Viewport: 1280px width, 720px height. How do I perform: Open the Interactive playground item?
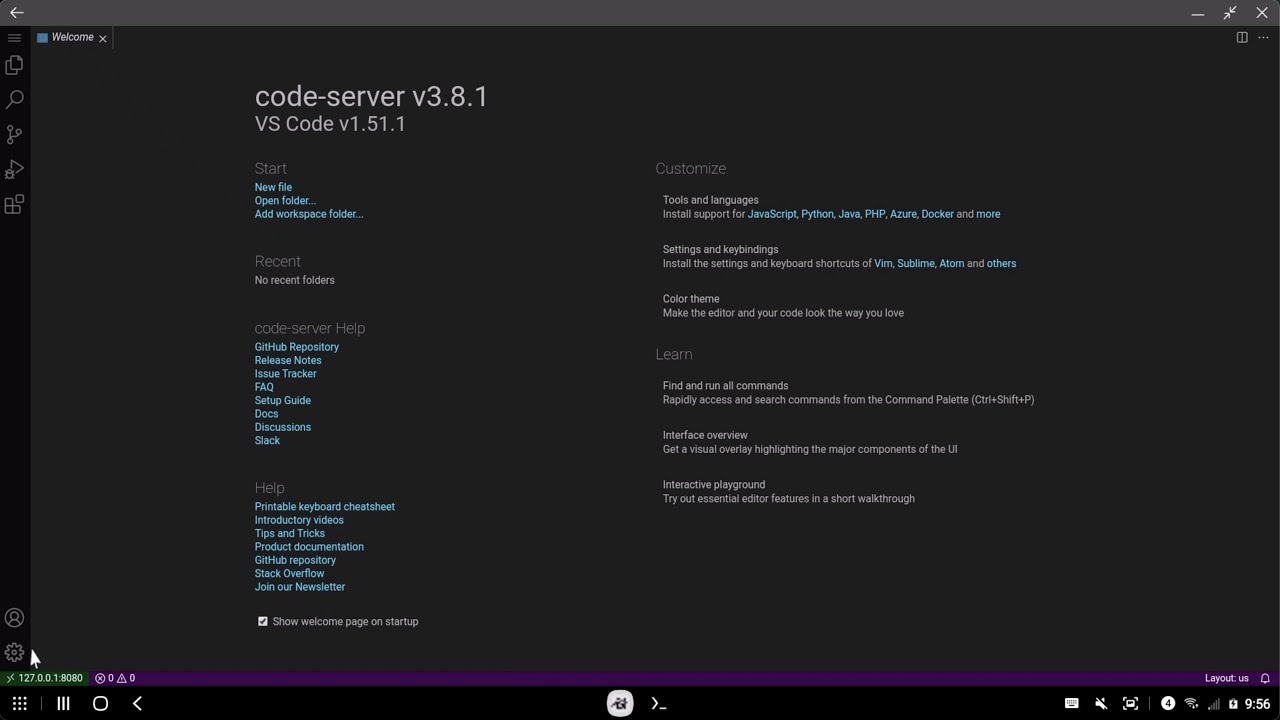788,492
